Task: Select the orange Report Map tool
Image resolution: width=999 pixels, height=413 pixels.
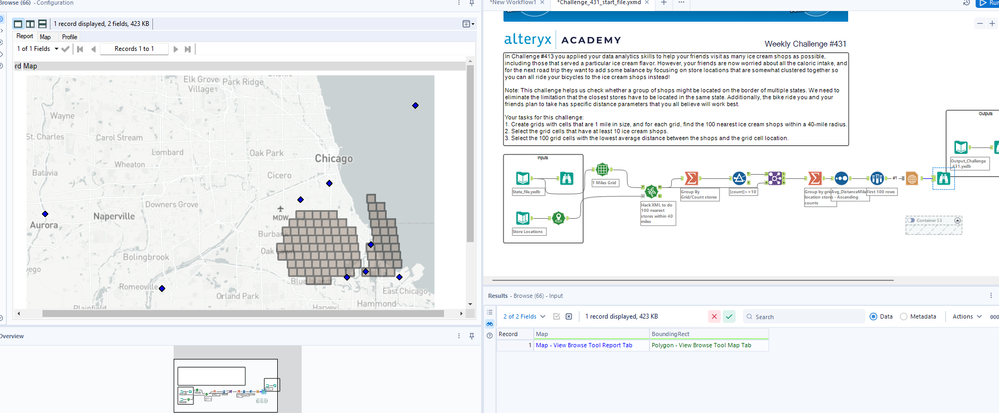Action: (x=911, y=179)
